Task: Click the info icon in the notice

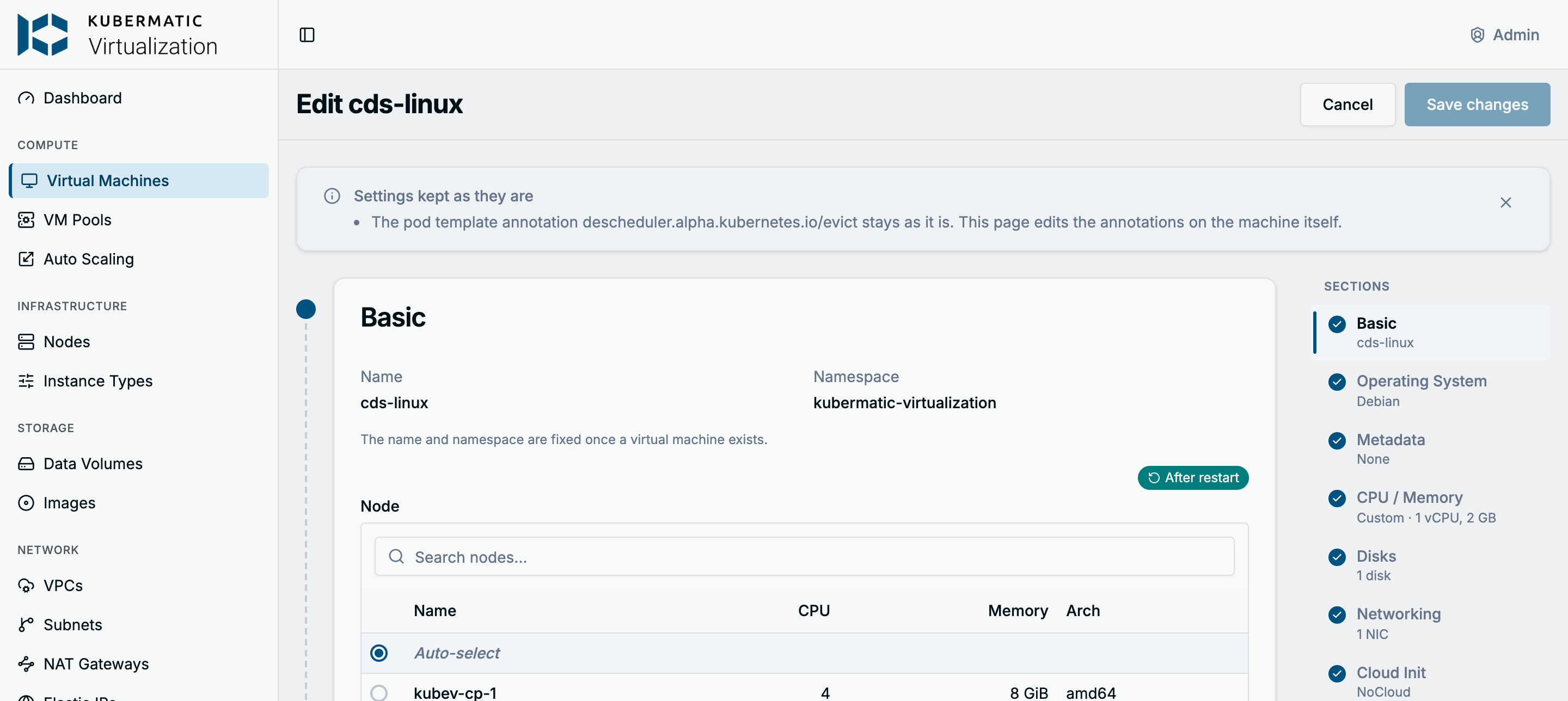Action: 332,196
